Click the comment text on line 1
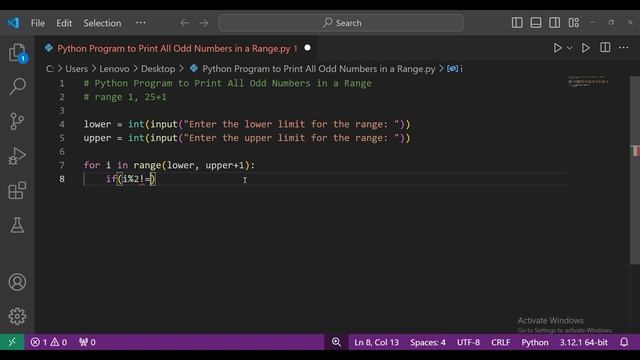 (227, 83)
